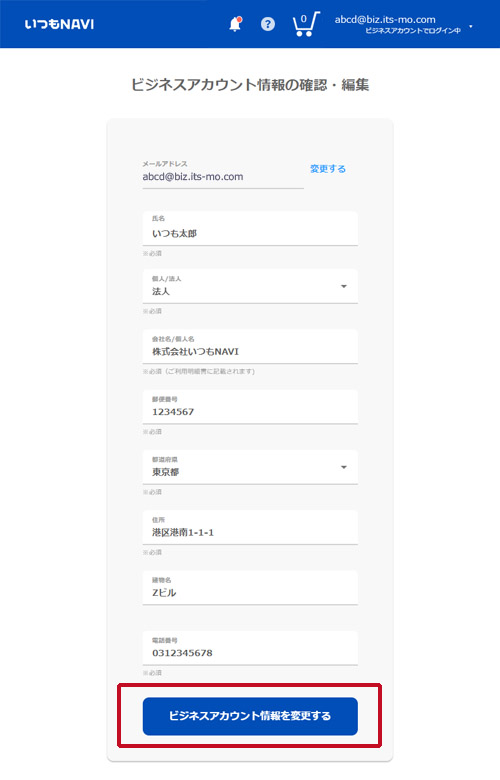Viewport: 500px width, 780px height.
Task: Click header account email abcd@biz.its-mo.com
Action: pyautogui.click(x=385, y=19)
